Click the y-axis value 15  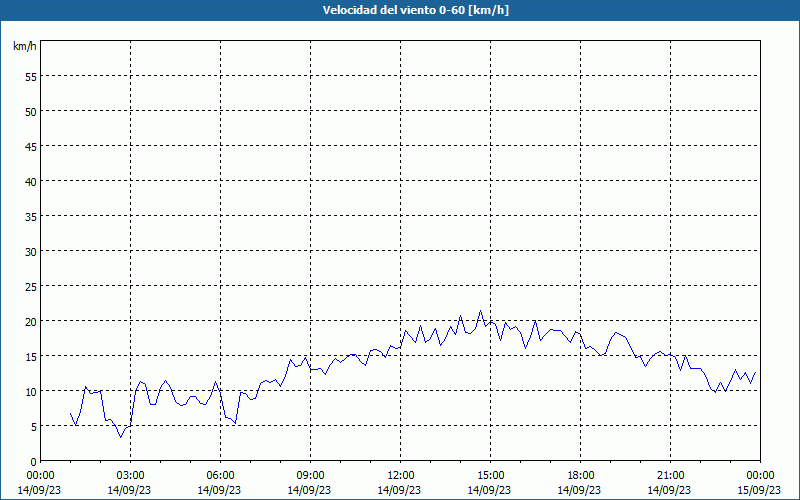(31, 357)
